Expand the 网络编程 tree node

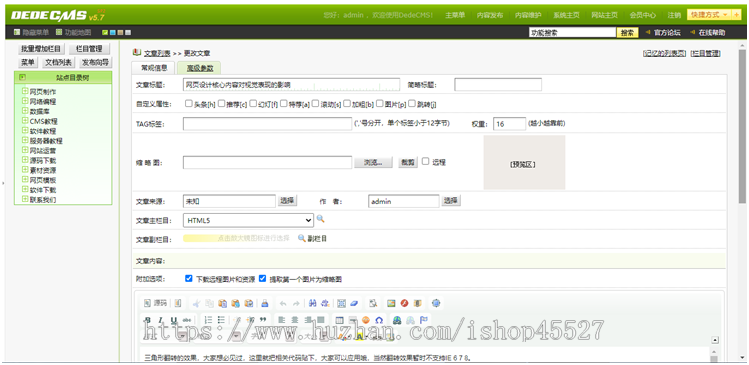(x=25, y=100)
